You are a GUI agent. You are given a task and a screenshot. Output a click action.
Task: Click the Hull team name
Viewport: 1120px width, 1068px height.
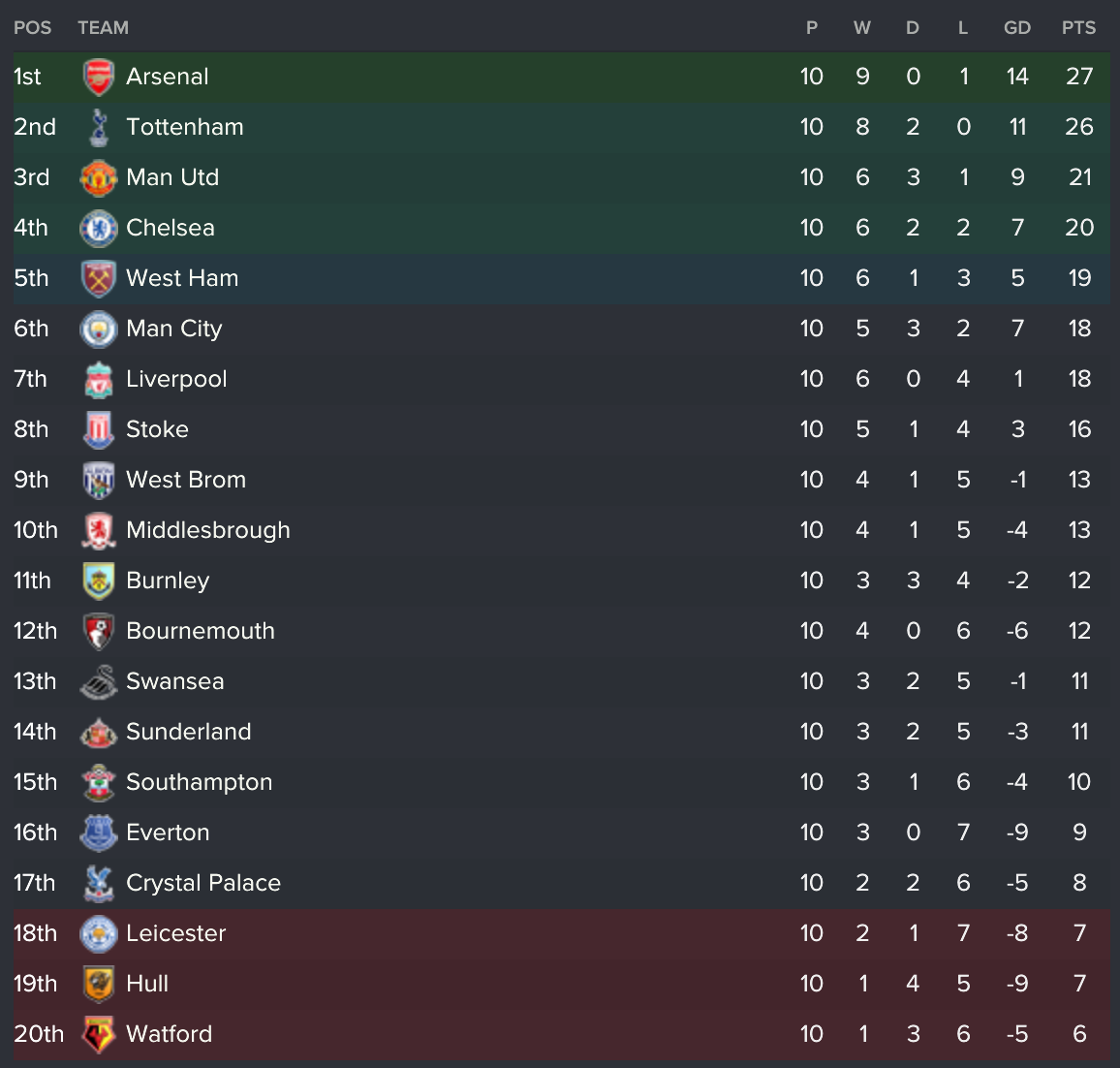[147, 984]
